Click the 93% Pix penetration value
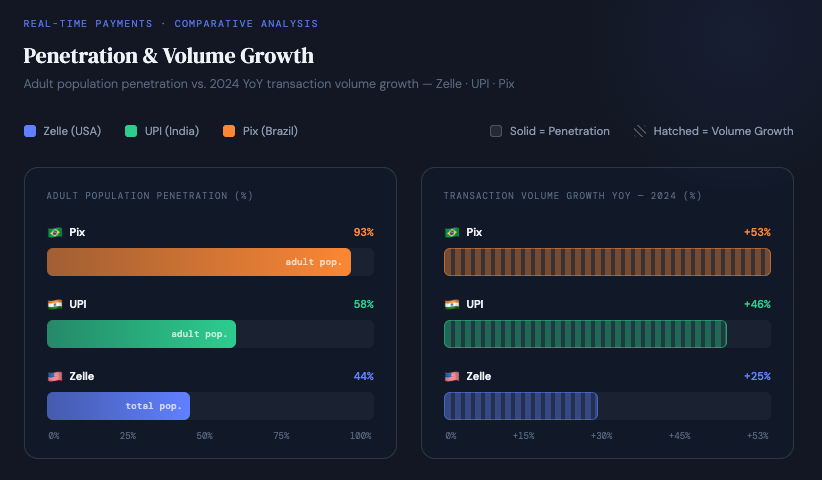Image resolution: width=822 pixels, height=480 pixels. click(364, 232)
